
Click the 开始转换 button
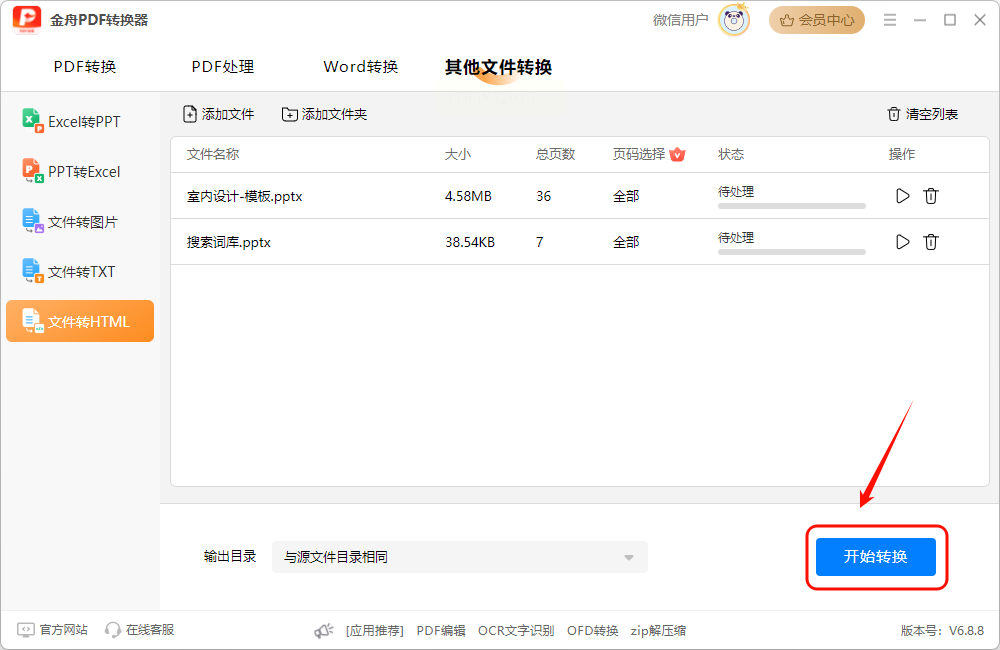pos(876,556)
